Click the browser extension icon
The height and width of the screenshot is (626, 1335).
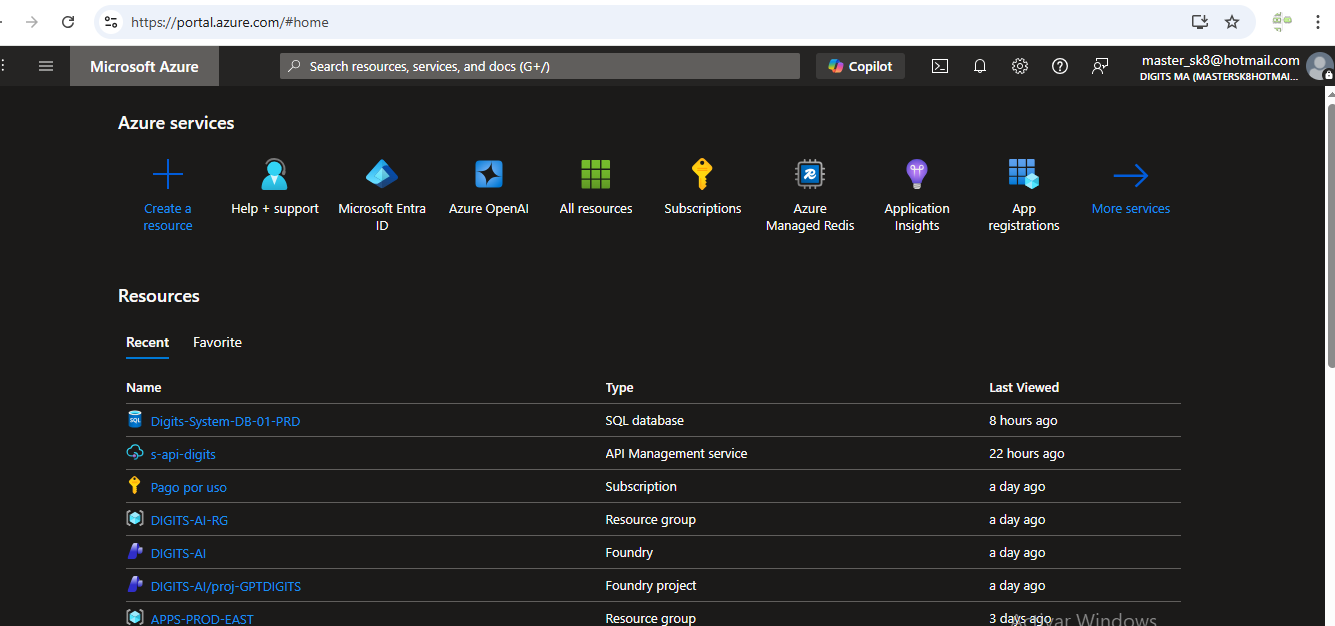[x=1281, y=21]
